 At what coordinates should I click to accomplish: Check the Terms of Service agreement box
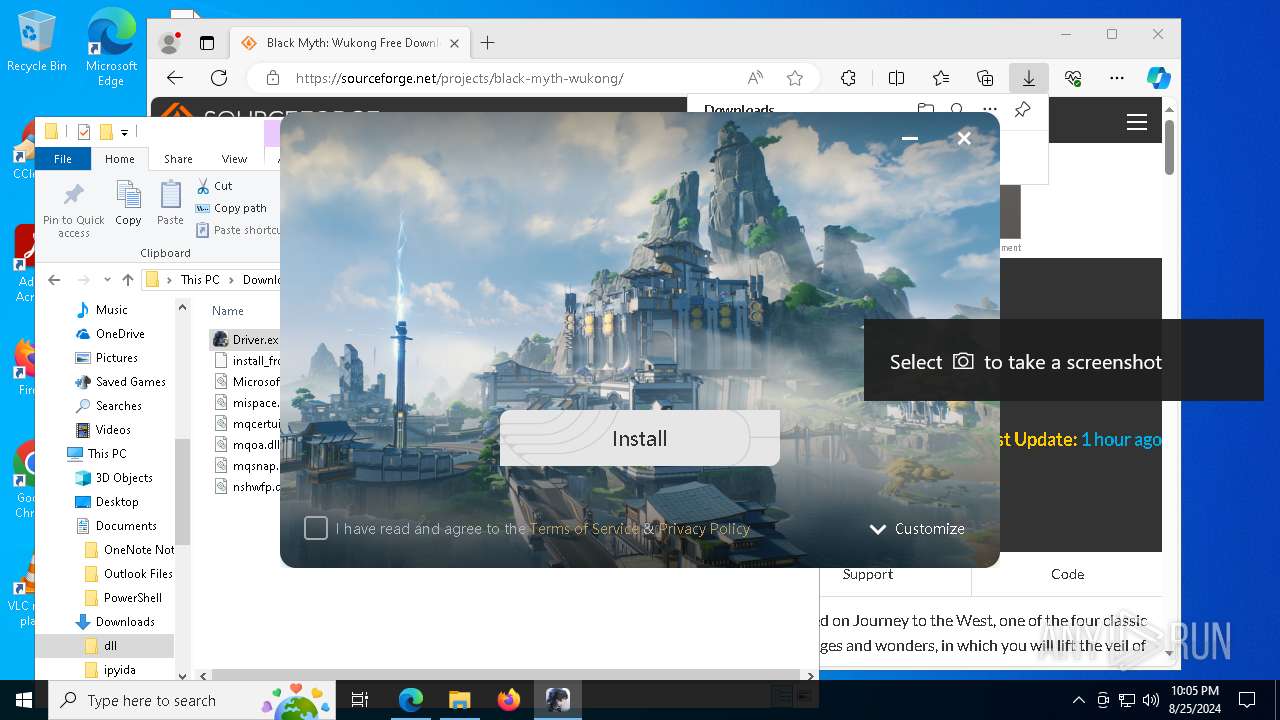[316, 528]
